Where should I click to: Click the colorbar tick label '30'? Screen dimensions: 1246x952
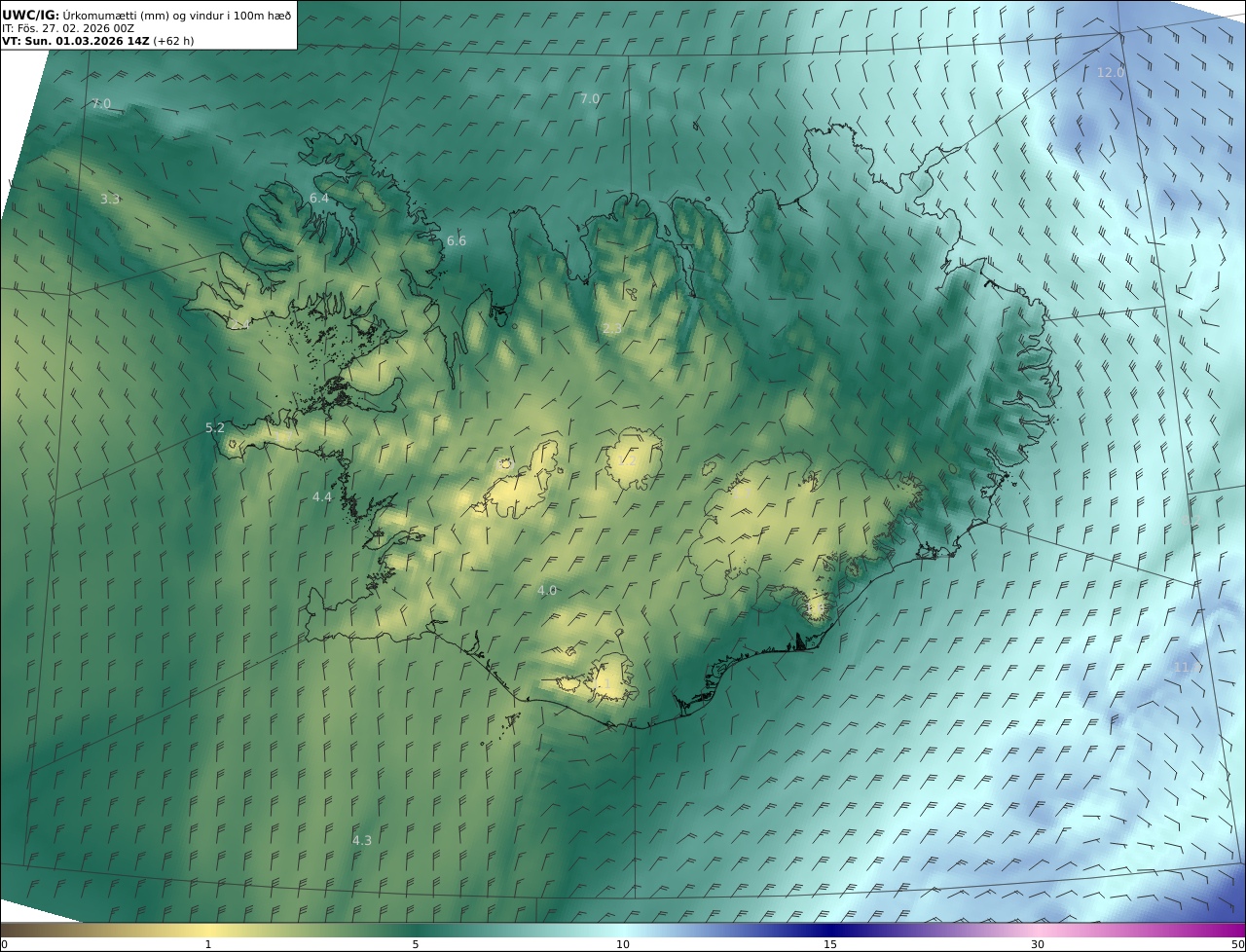[x=1038, y=944]
